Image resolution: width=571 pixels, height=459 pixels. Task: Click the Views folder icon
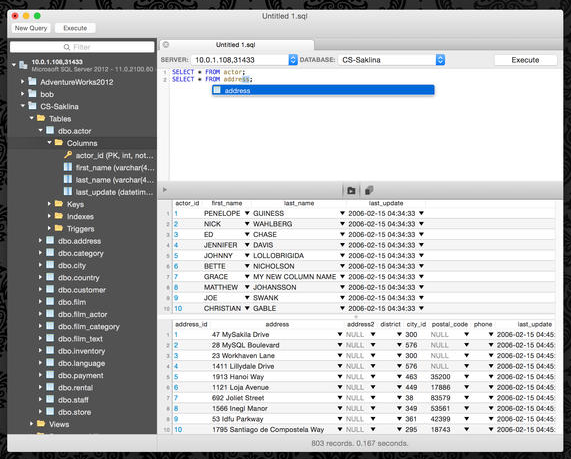41,424
